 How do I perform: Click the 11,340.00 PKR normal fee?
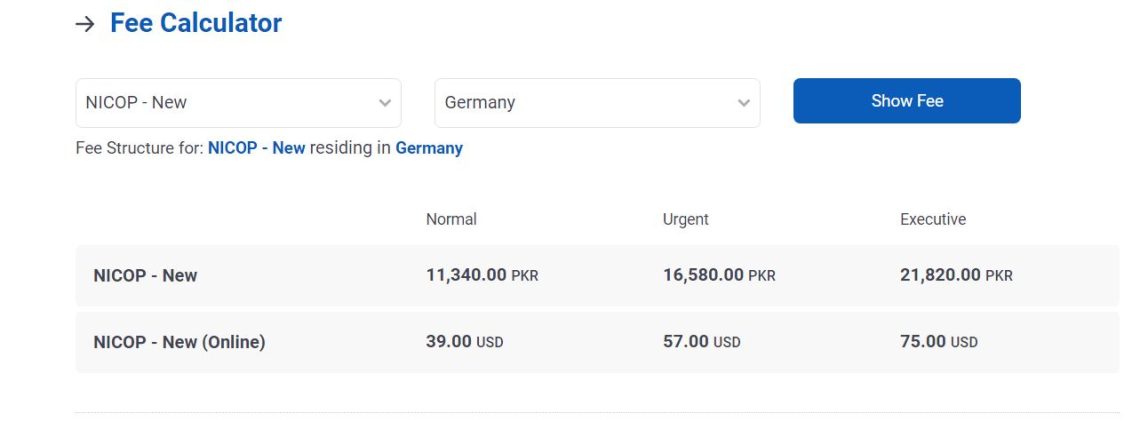pyautogui.click(x=482, y=275)
